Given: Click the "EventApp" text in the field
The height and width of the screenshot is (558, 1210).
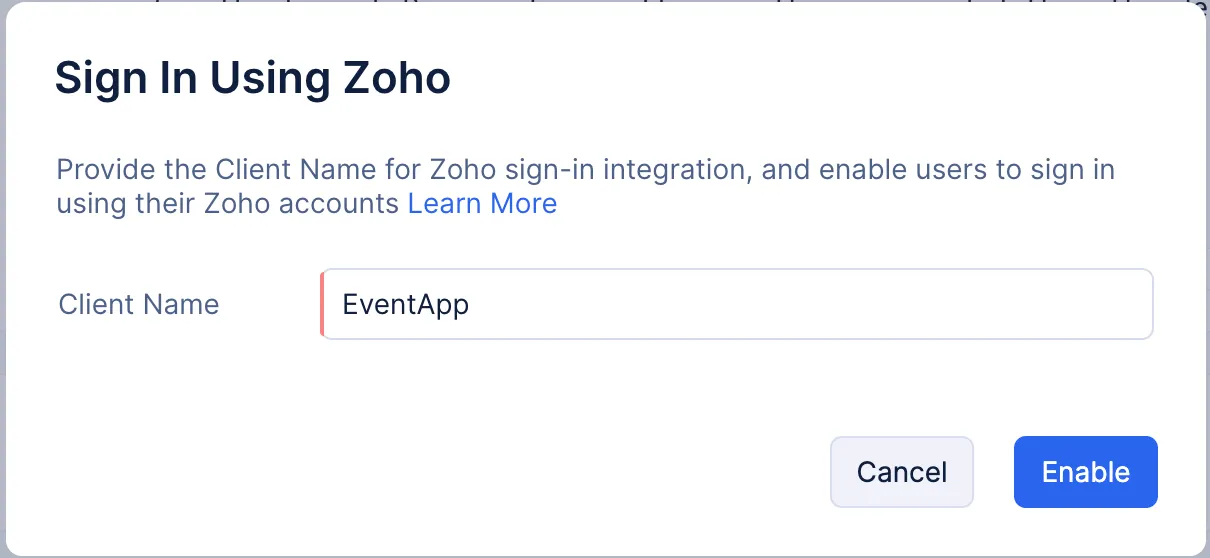Looking at the screenshot, I should [x=405, y=304].
